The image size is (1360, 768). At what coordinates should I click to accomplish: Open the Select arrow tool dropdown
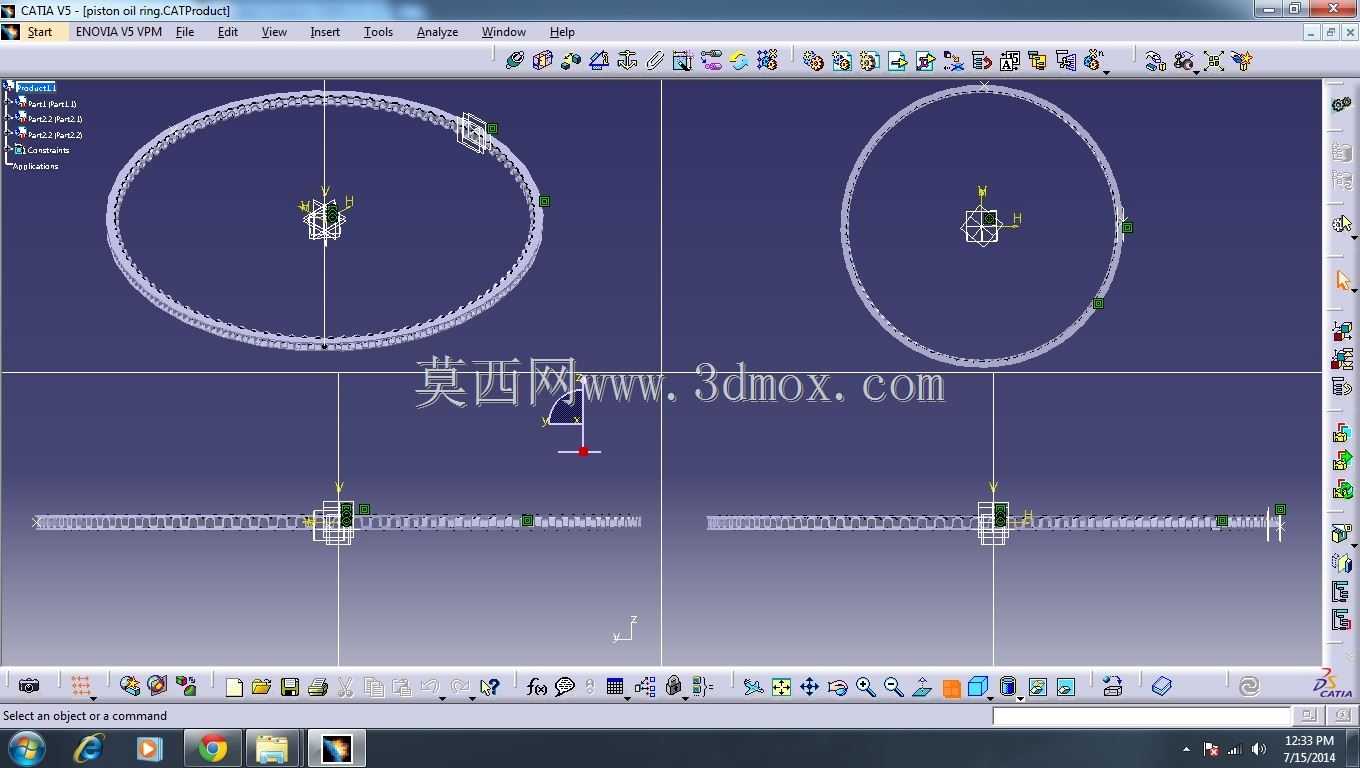coord(1354,290)
